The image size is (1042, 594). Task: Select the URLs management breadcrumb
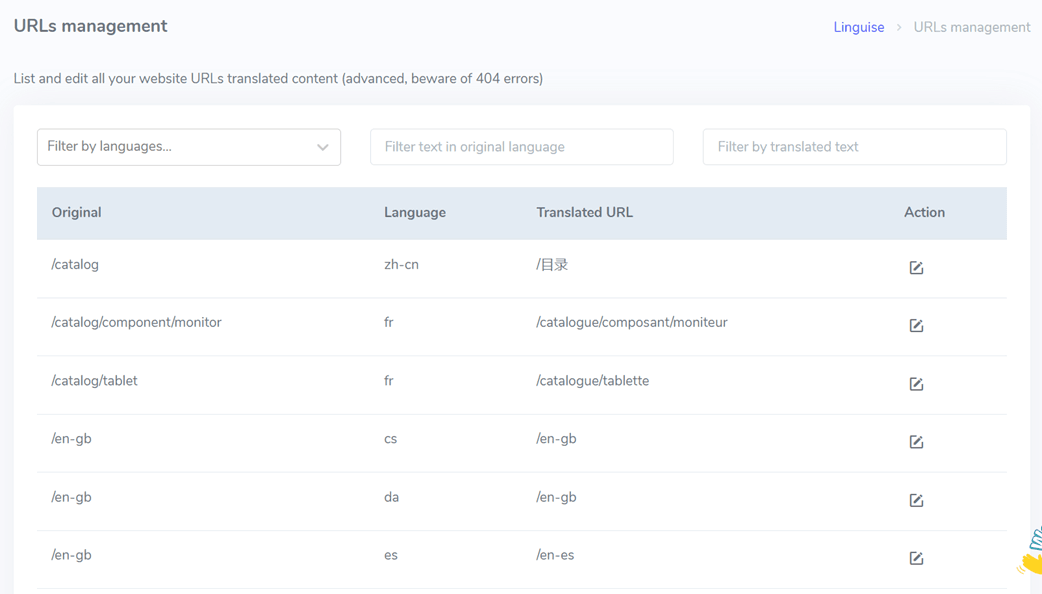972,27
